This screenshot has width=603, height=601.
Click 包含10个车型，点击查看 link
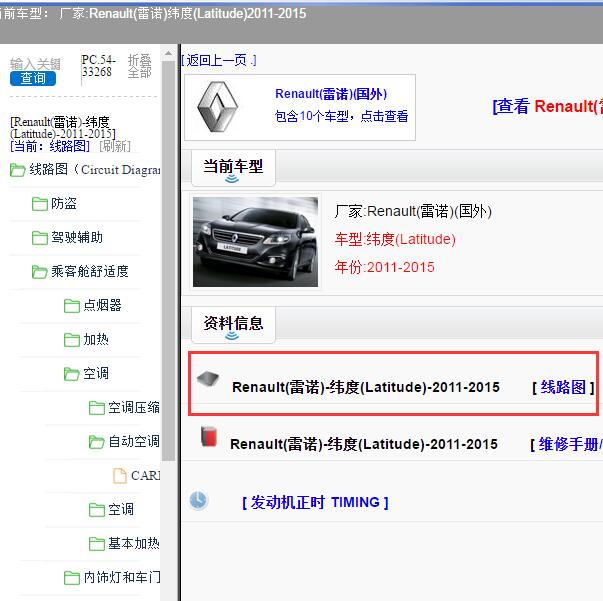341,116
